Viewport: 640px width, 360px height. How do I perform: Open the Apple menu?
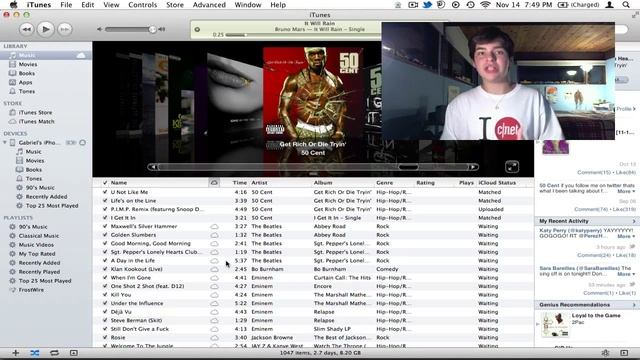[13, 5]
